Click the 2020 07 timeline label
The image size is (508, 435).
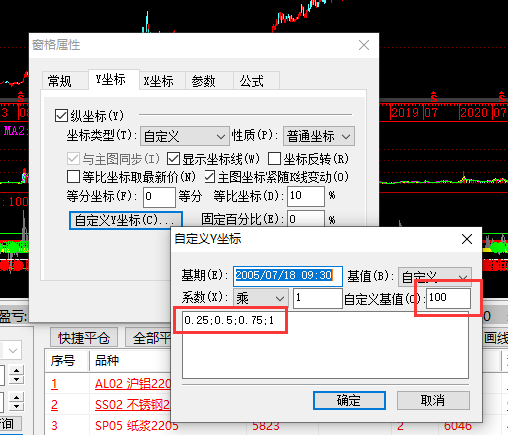pyautogui.click(x=483, y=113)
